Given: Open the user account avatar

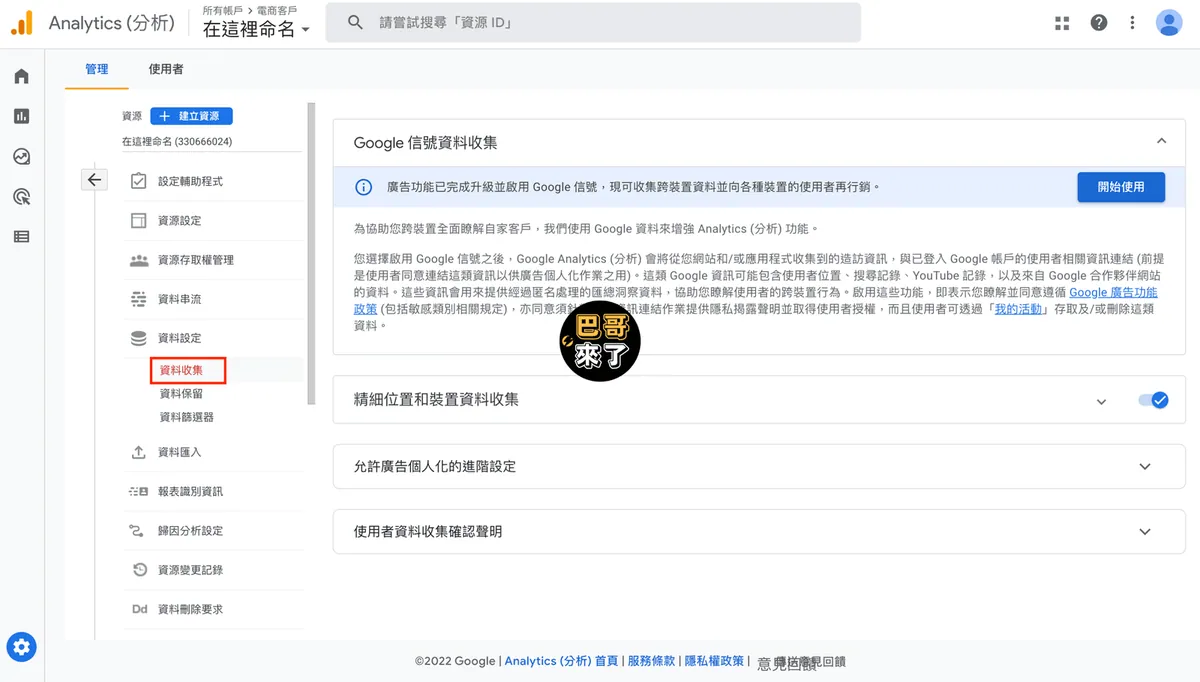Looking at the screenshot, I should pos(1169,23).
